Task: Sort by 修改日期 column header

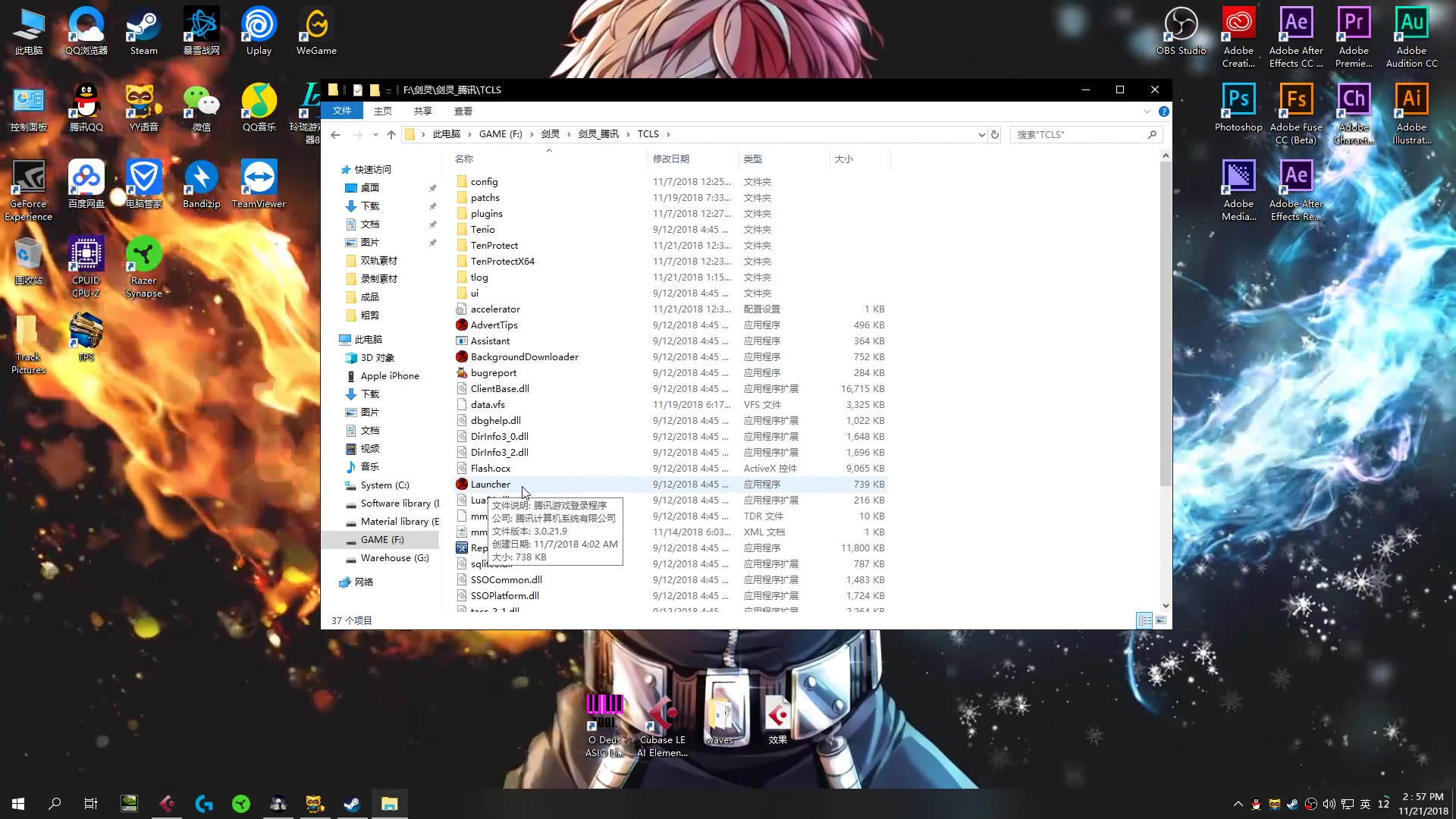Action: 671,158
